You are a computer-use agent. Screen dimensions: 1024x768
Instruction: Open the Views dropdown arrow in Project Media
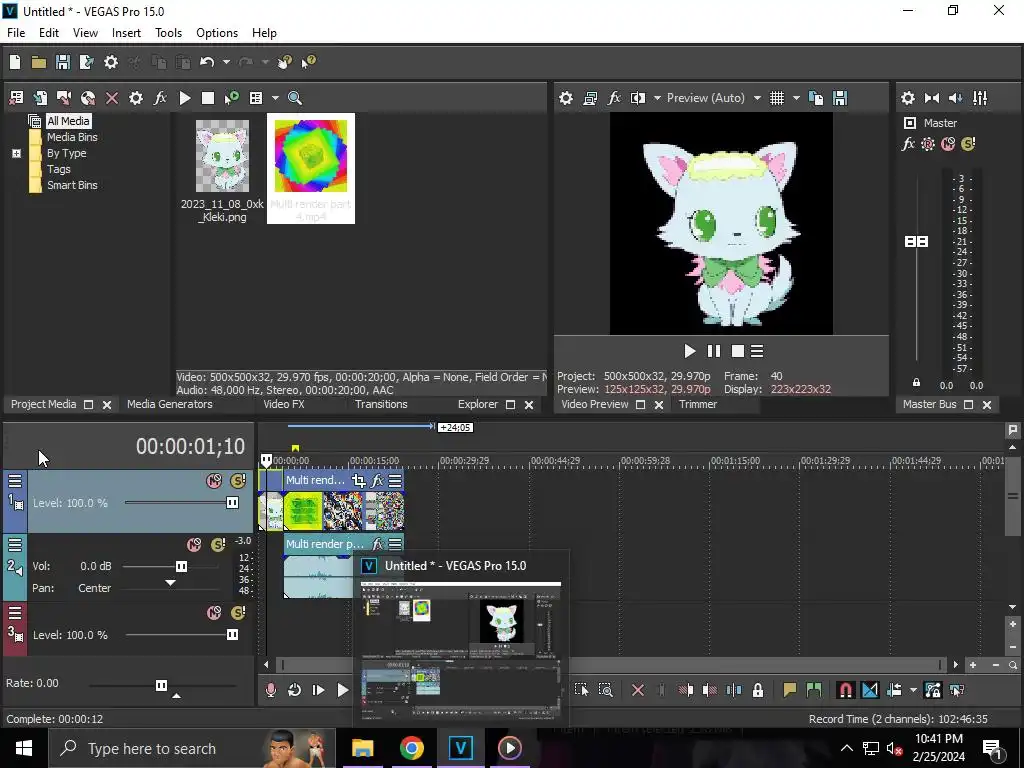pos(275,98)
